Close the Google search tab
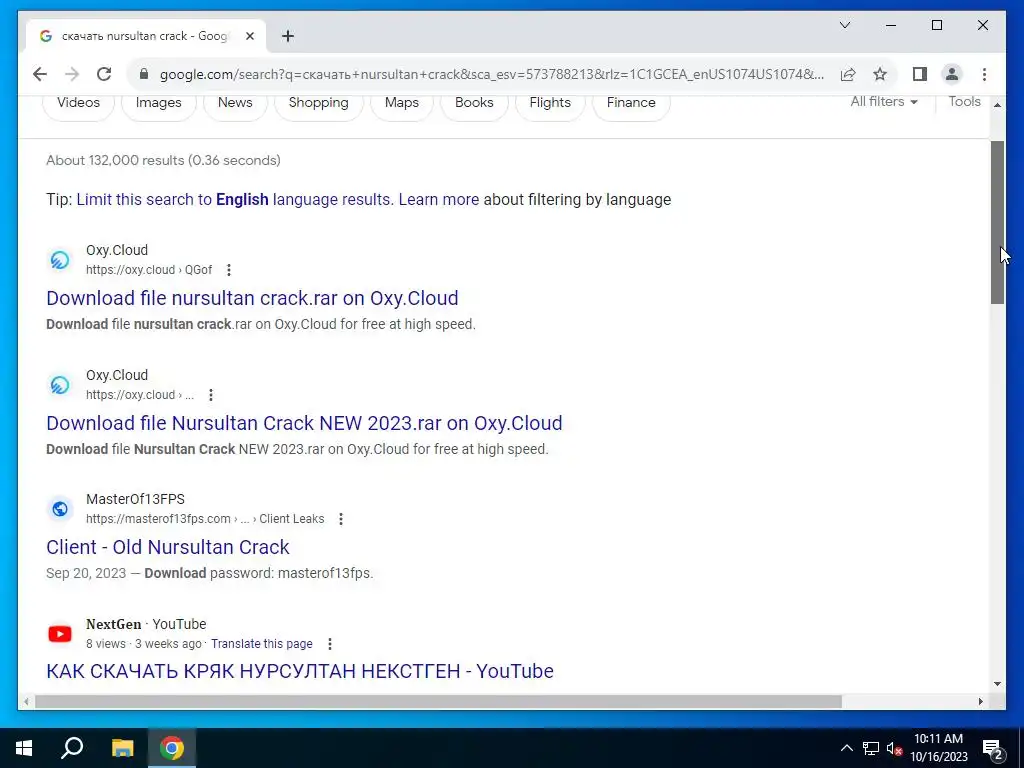 point(249,36)
